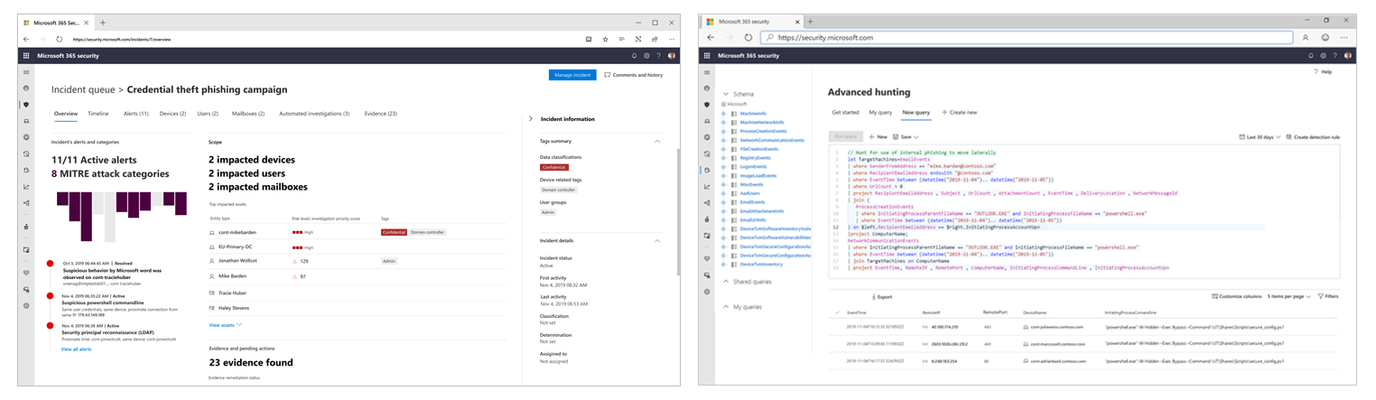Open new browser tab in incident window
1376x400 pixels.
103,22
